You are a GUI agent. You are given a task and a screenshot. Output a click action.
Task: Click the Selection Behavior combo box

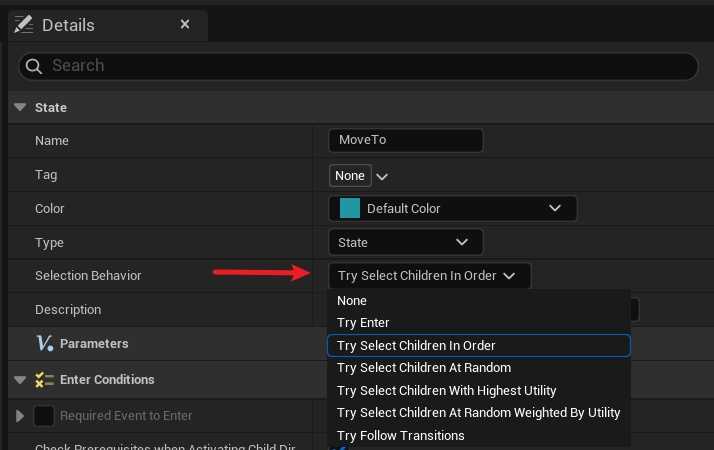click(429, 276)
